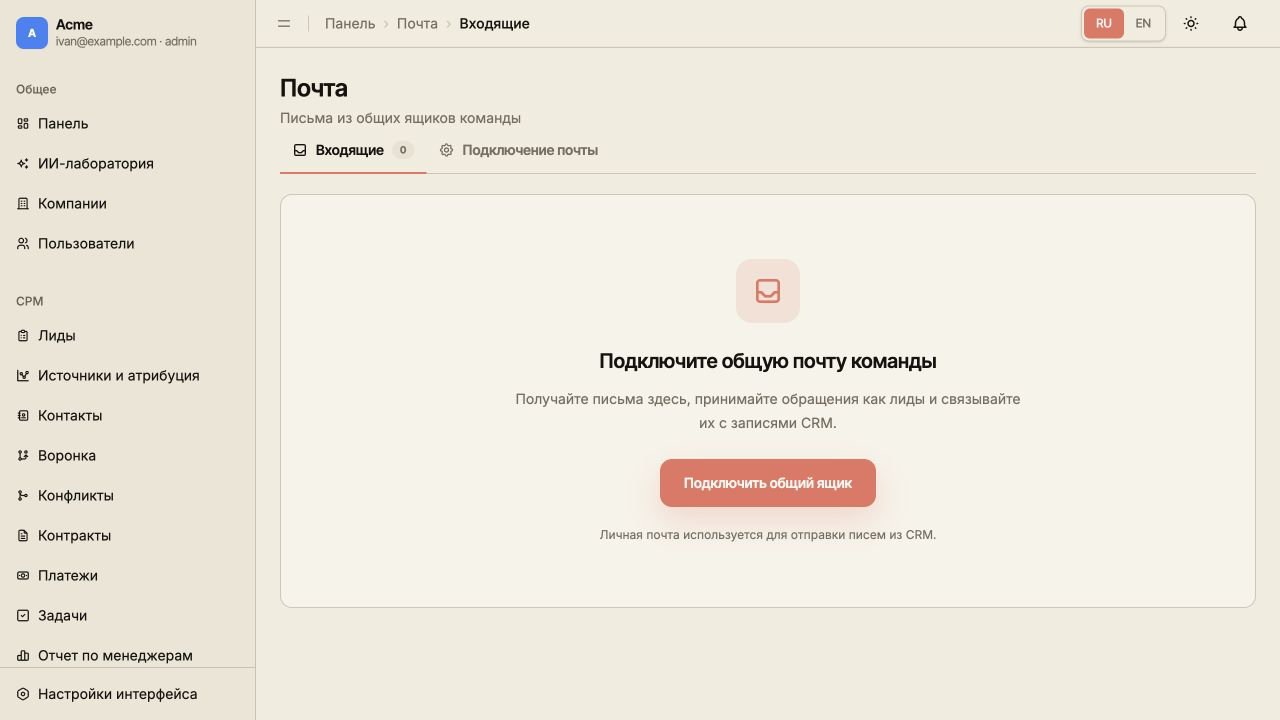Image resolution: width=1280 pixels, height=720 pixels.
Task: Click the Лиды clipboard icon
Action: 23,336
